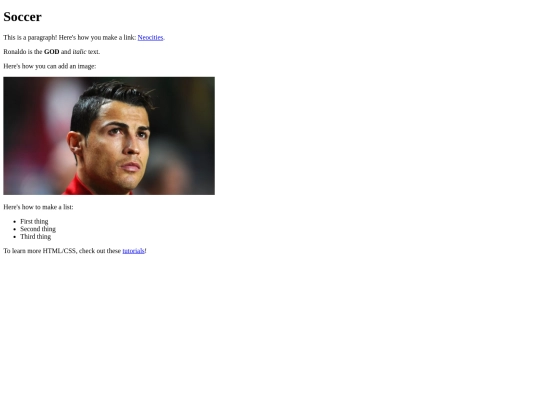Click the 'To learn more HTML/CSS' text
The height and width of the screenshot is (405, 540).
39,251
